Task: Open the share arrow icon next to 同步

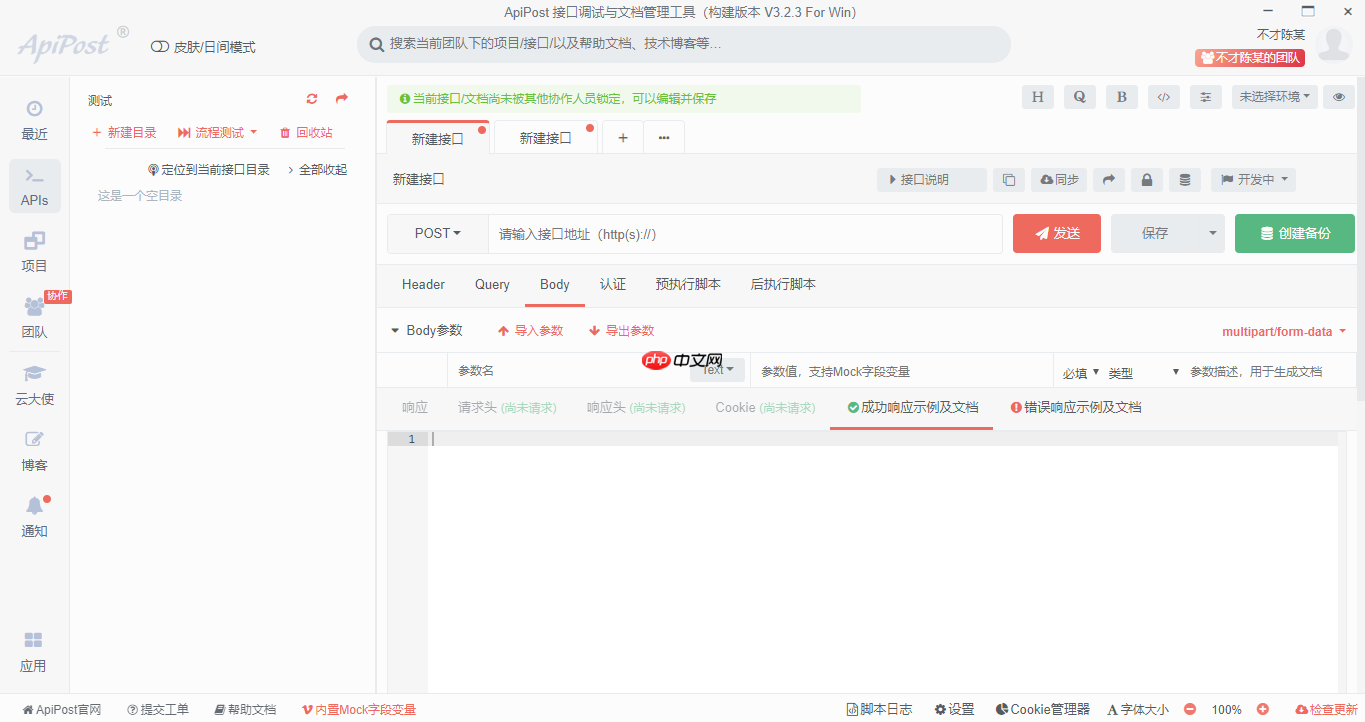Action: [x=1108, y=180]
